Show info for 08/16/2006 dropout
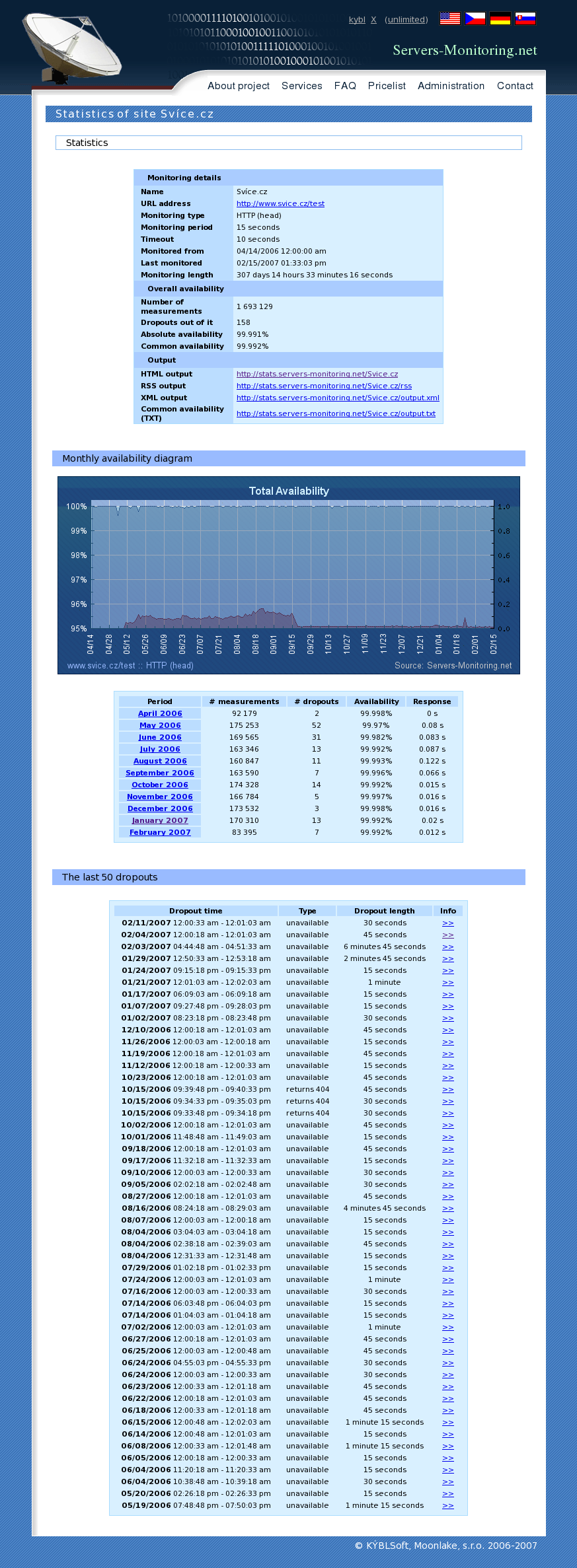The width and height of the screenshot is (577, 1568). click(x=448, y=1209)
